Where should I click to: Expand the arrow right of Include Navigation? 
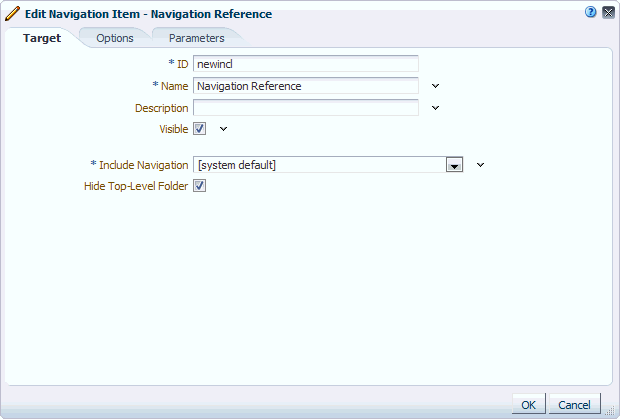480,165
